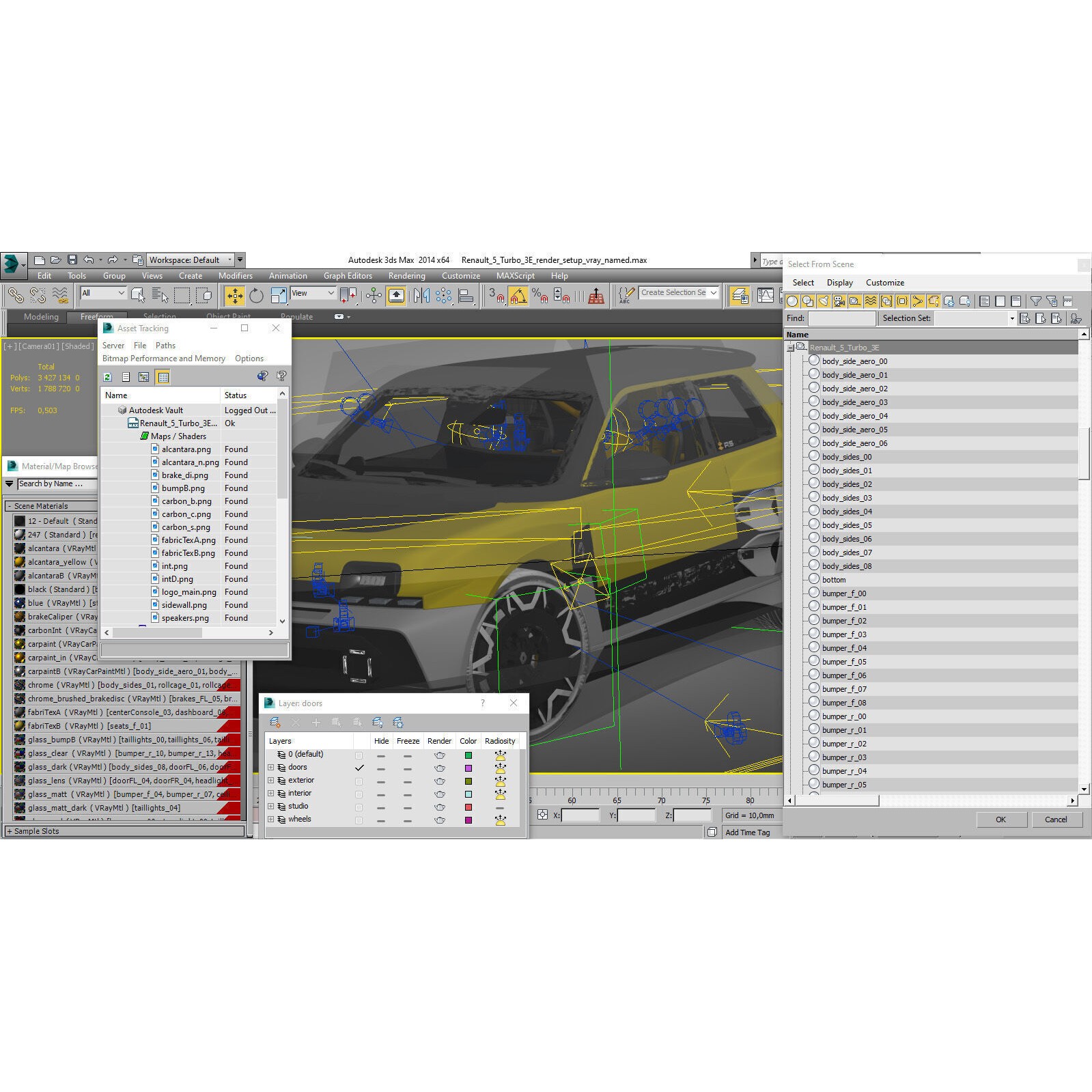Click the Status column header in Asset Tracking
The height and width of the screenshot is (1092, 1092).
point(248,395)
